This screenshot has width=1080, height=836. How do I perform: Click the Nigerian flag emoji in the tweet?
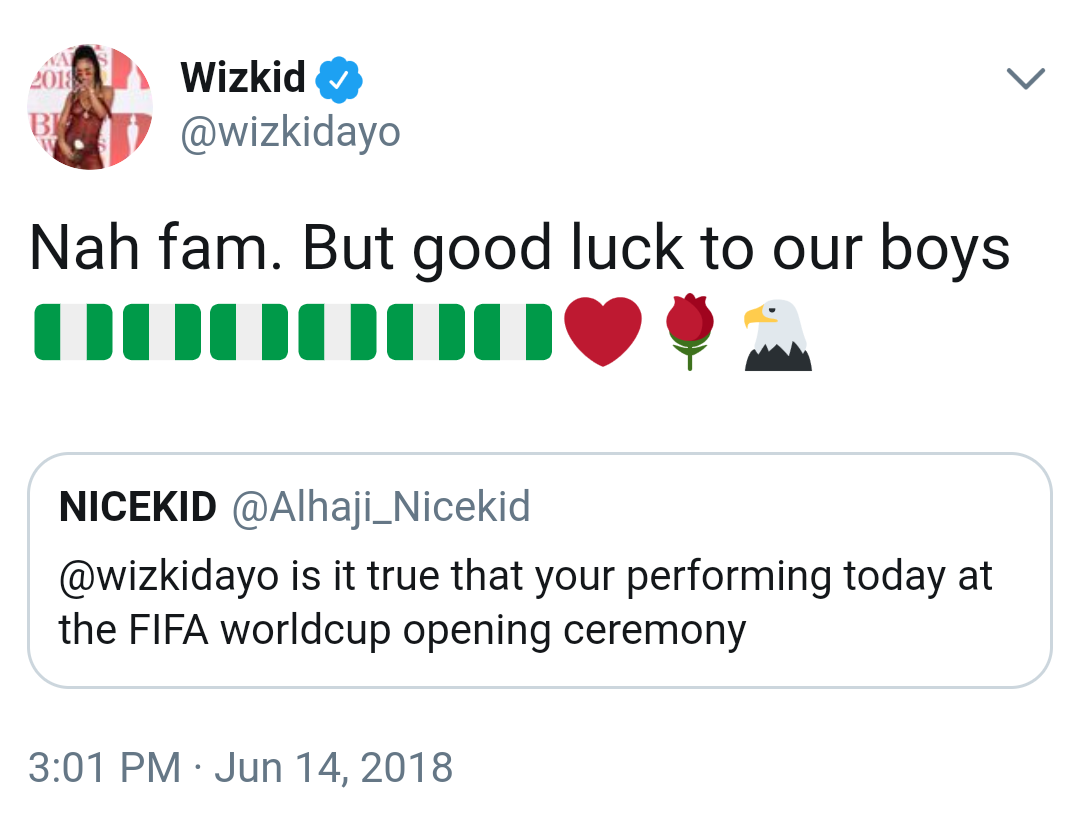pyautogui.click(x=72, y=330)
